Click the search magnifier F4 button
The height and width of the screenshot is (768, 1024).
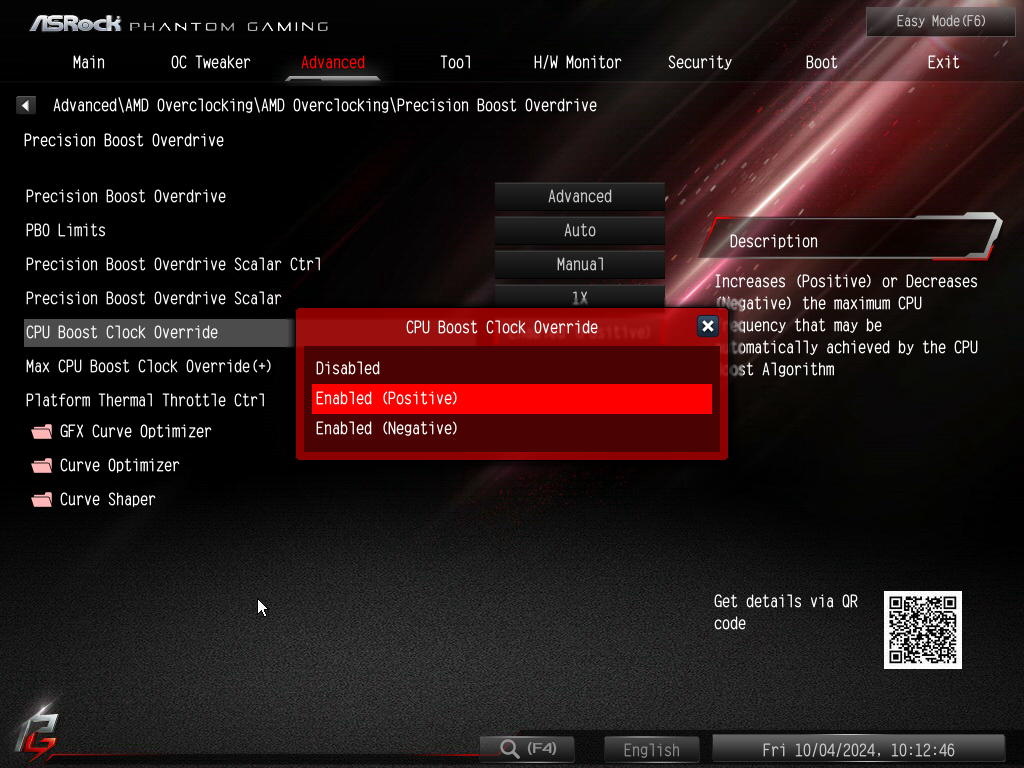click(527, 748)
